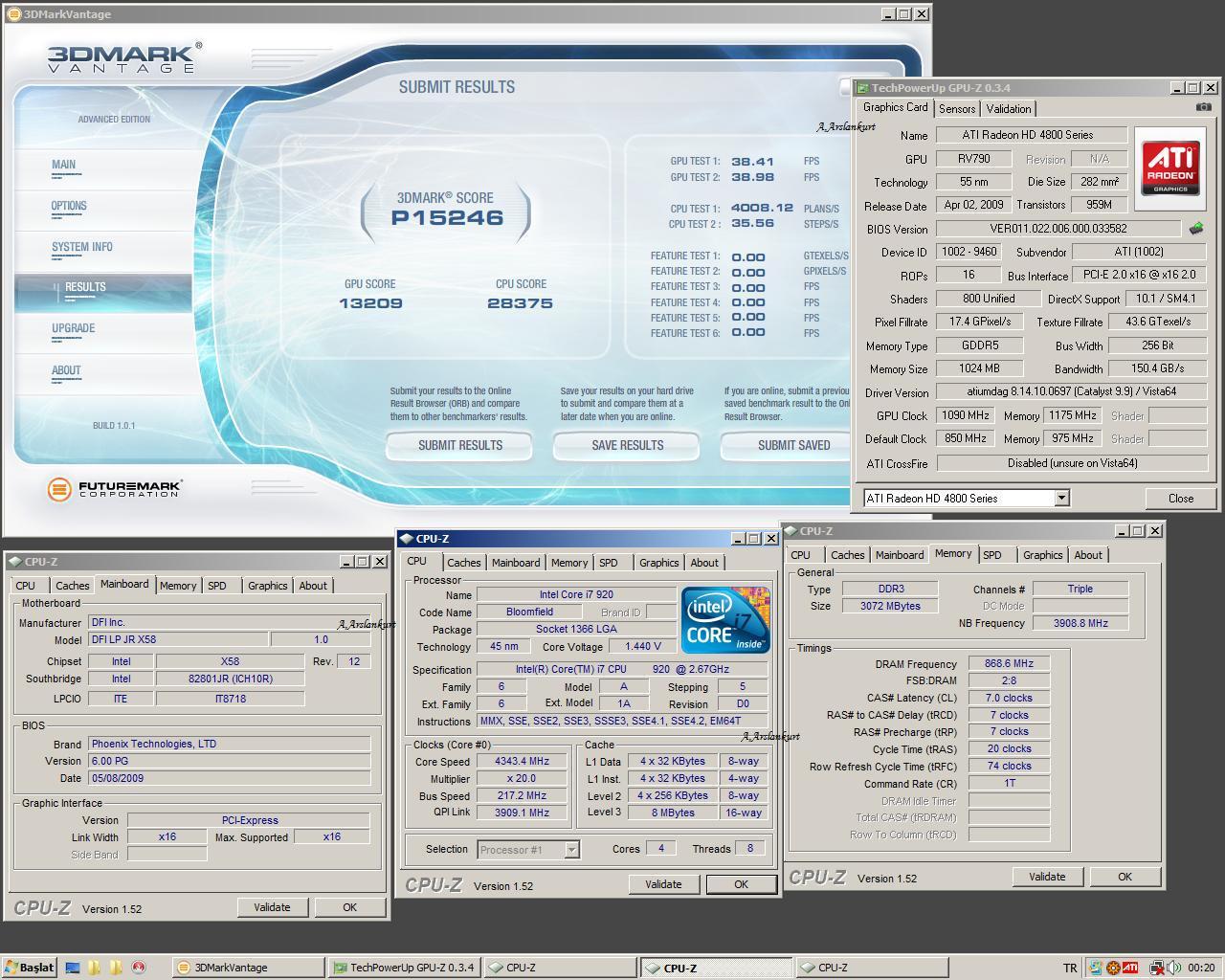
Task: Open the Processor #1 selection dropdown
Action: (x=570, y=849)
